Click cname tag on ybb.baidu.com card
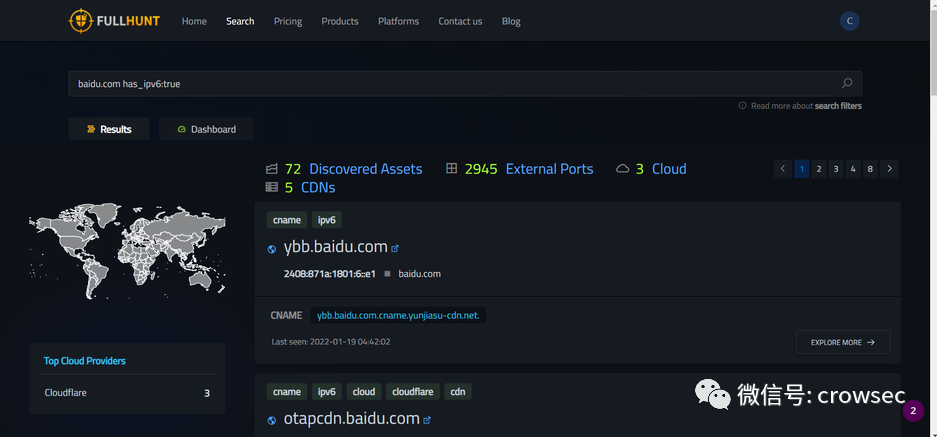Viewport: 937px width, 437px height. coord(287,220)
